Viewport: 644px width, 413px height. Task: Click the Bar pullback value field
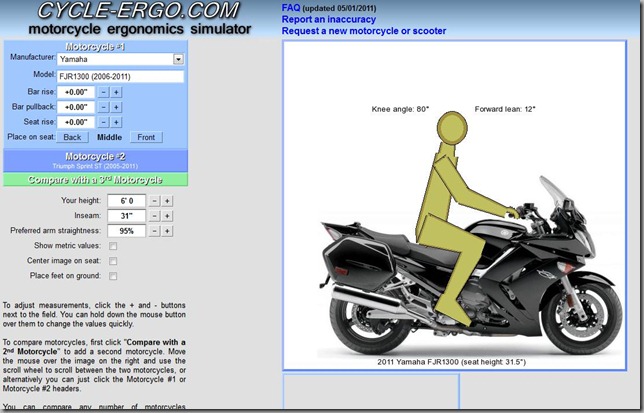point(76,107)
